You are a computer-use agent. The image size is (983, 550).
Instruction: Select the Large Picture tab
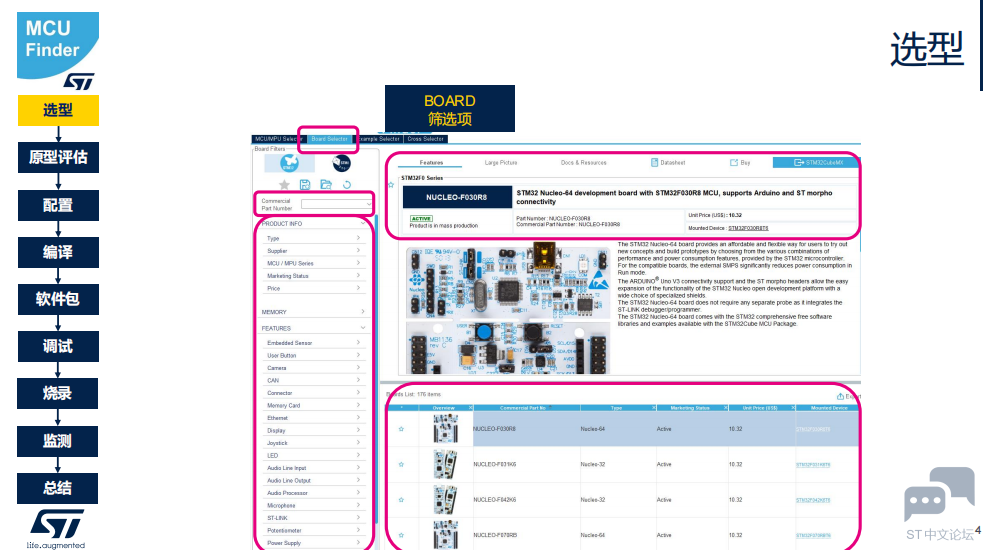coord(501,162)
